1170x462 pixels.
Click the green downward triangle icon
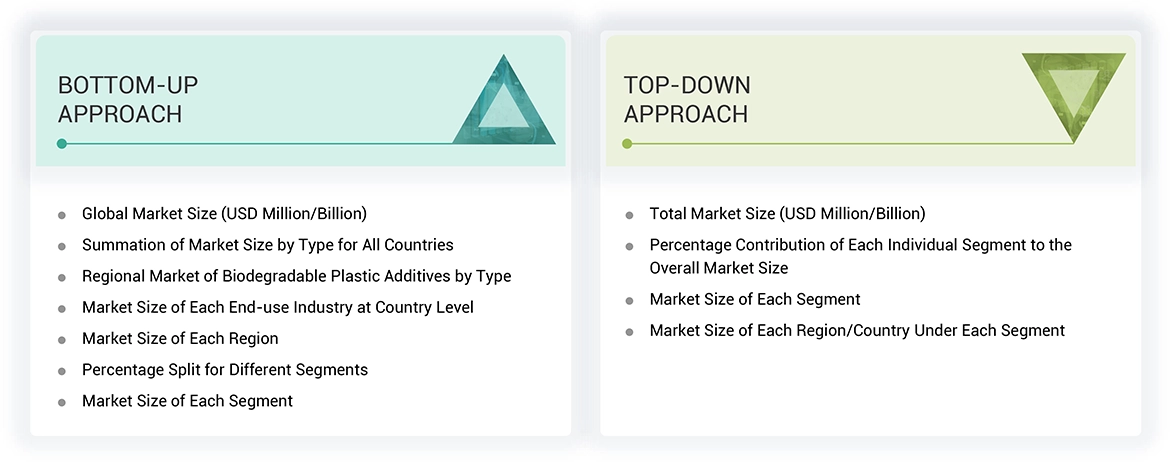click(1073, 92)
